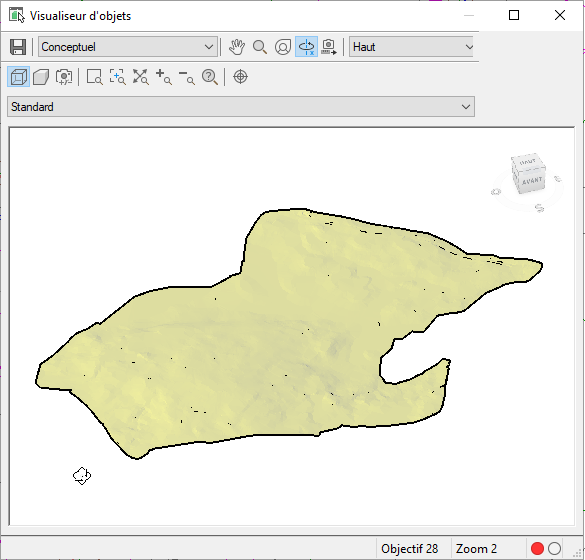This screenshot has width=585, height=560.
Task: Click the Zoom Center icon
Action: [118, 77]
